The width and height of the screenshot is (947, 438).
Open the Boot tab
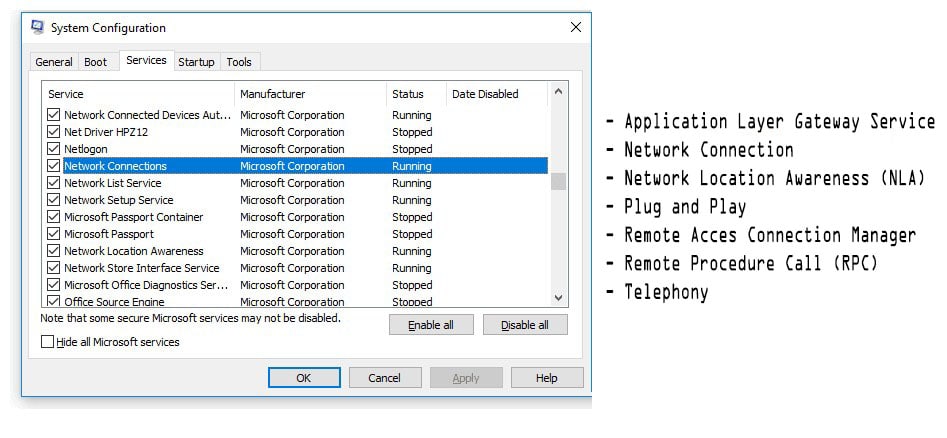click(x=95, y=62)
